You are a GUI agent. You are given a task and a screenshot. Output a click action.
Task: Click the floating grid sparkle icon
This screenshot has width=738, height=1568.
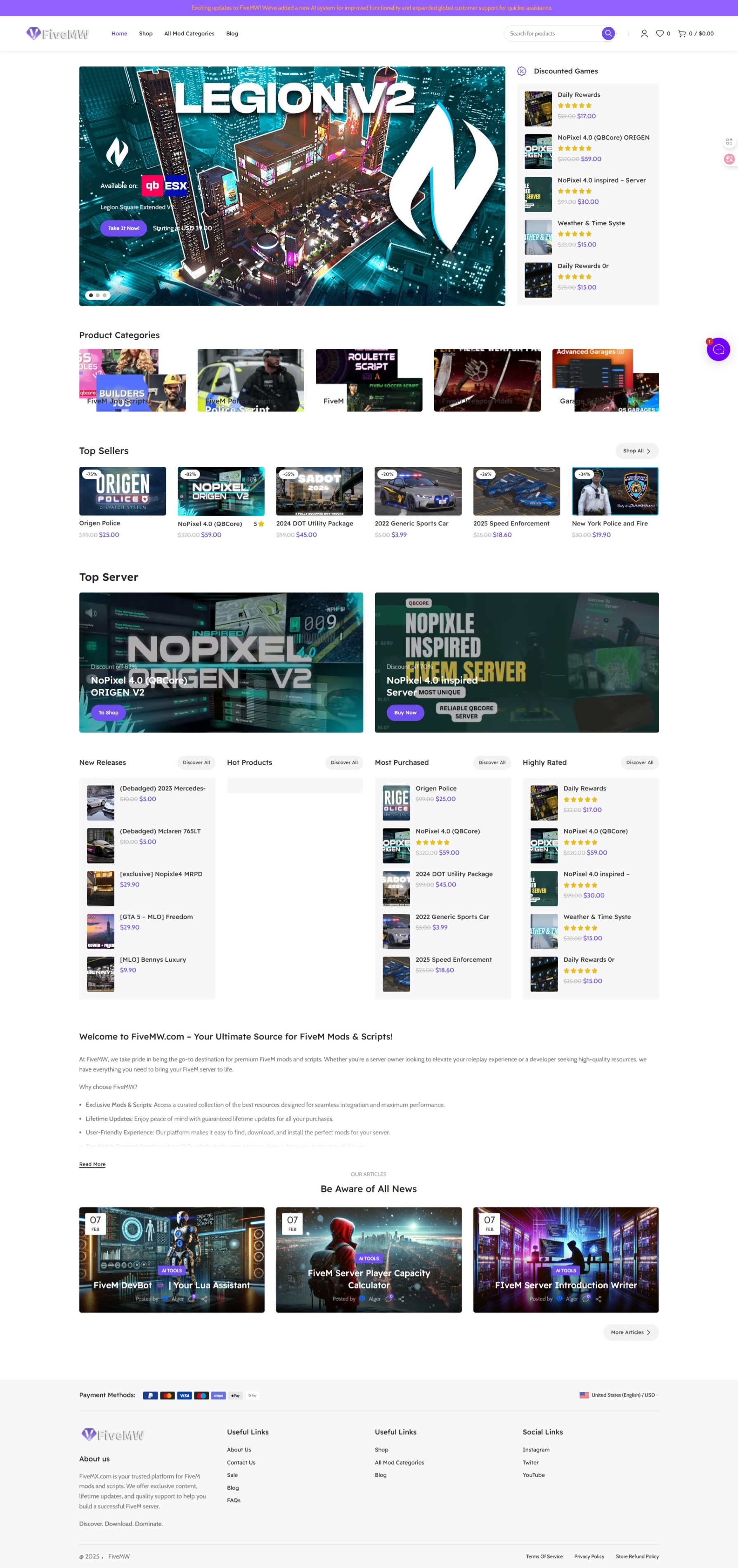tap(729, 141)
